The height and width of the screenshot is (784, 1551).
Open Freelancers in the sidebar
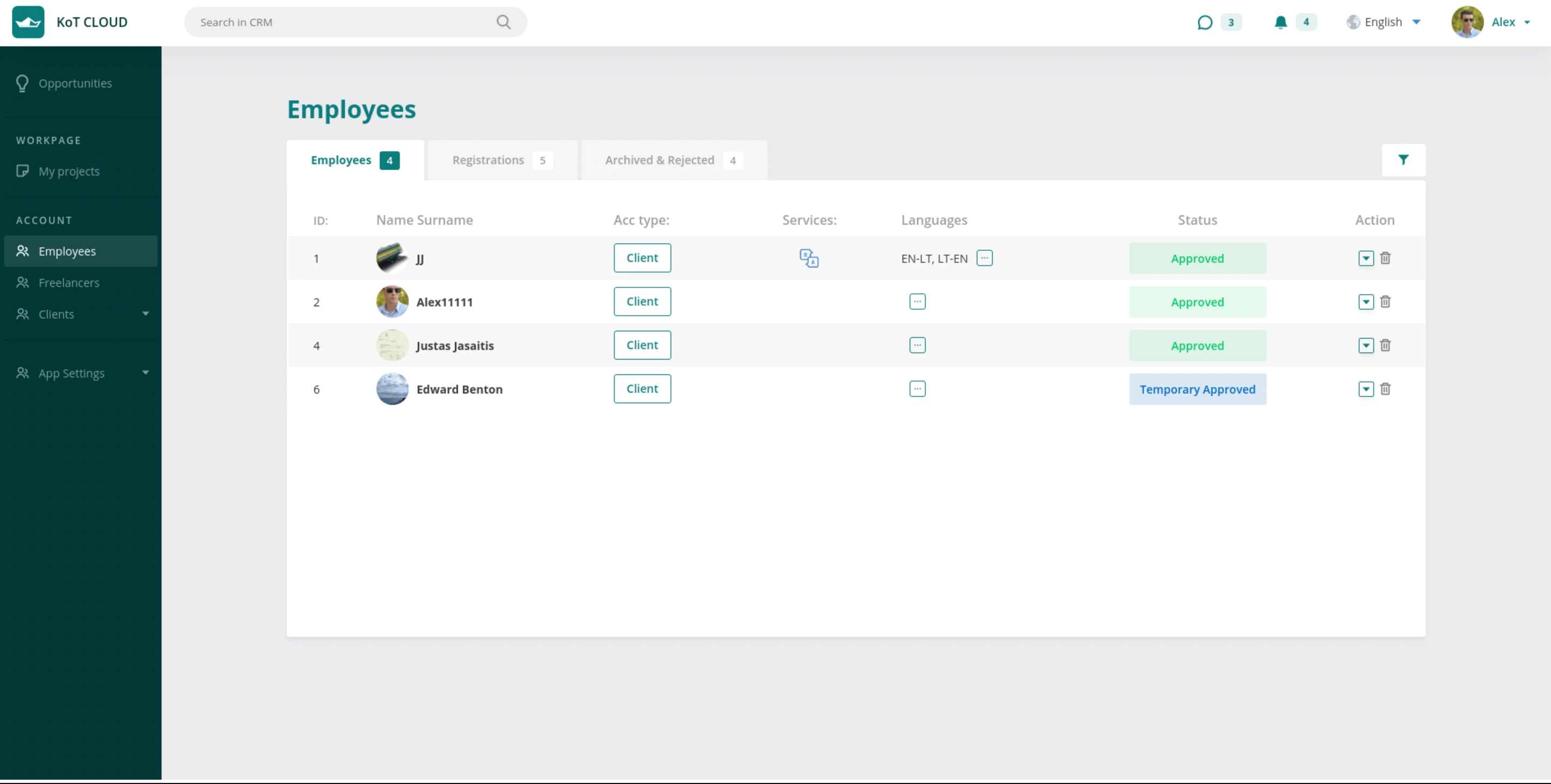[68, 282]
